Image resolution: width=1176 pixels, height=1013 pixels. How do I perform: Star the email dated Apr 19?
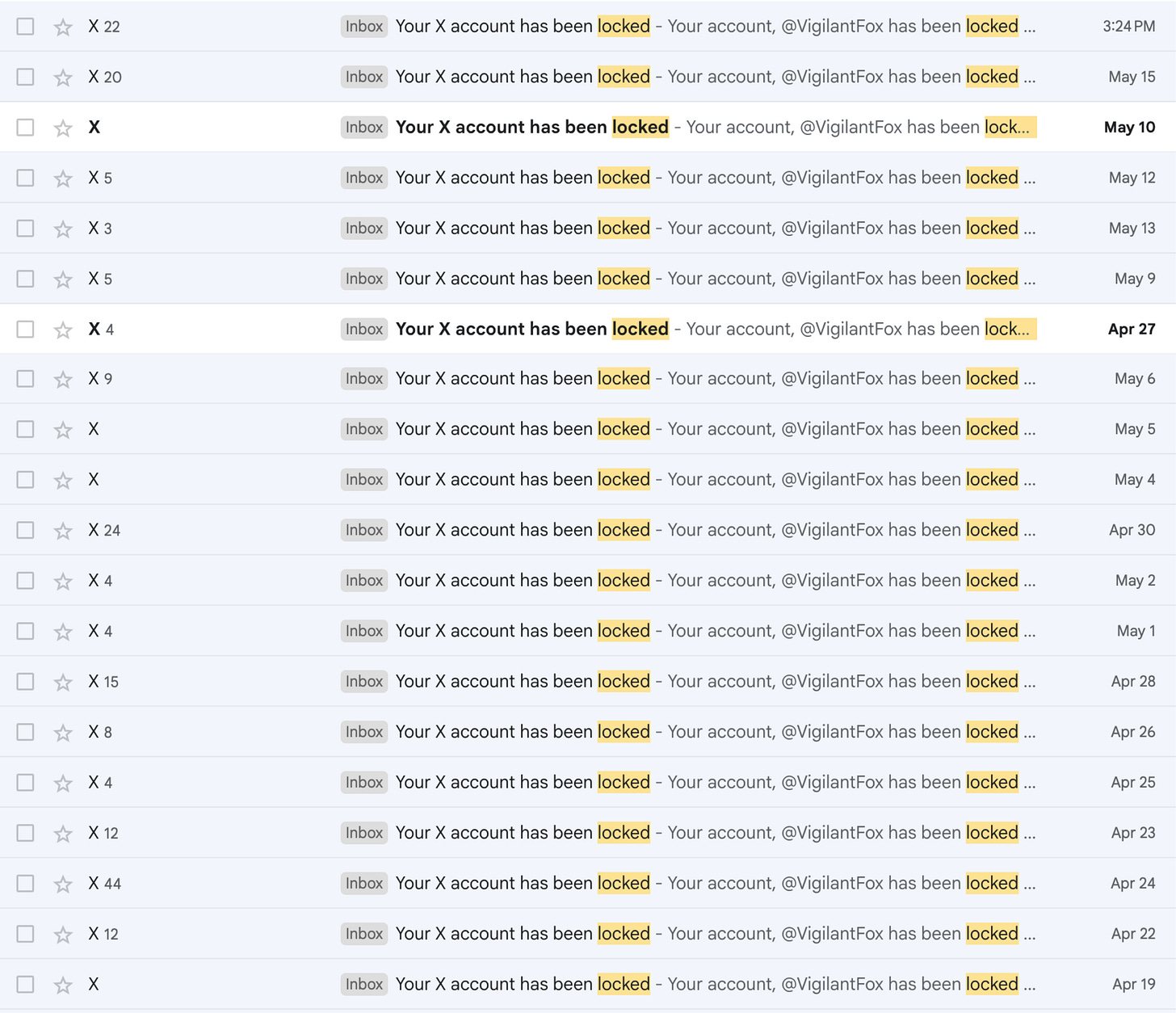63,985
